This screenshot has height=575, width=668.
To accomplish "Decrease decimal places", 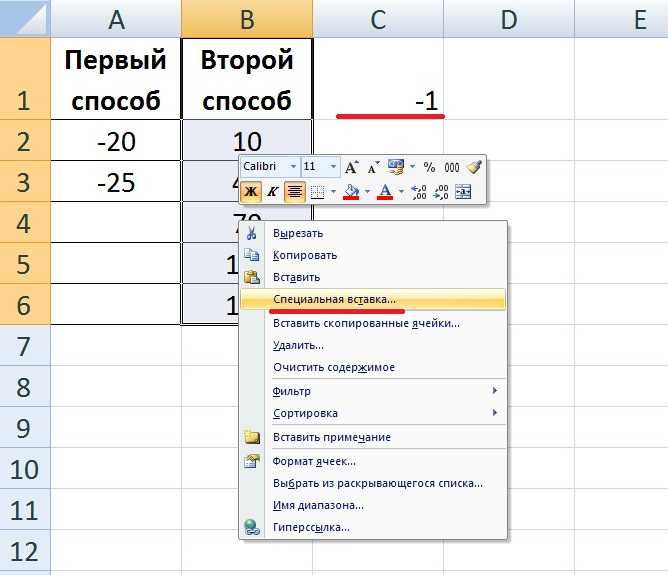I will 441,192.
